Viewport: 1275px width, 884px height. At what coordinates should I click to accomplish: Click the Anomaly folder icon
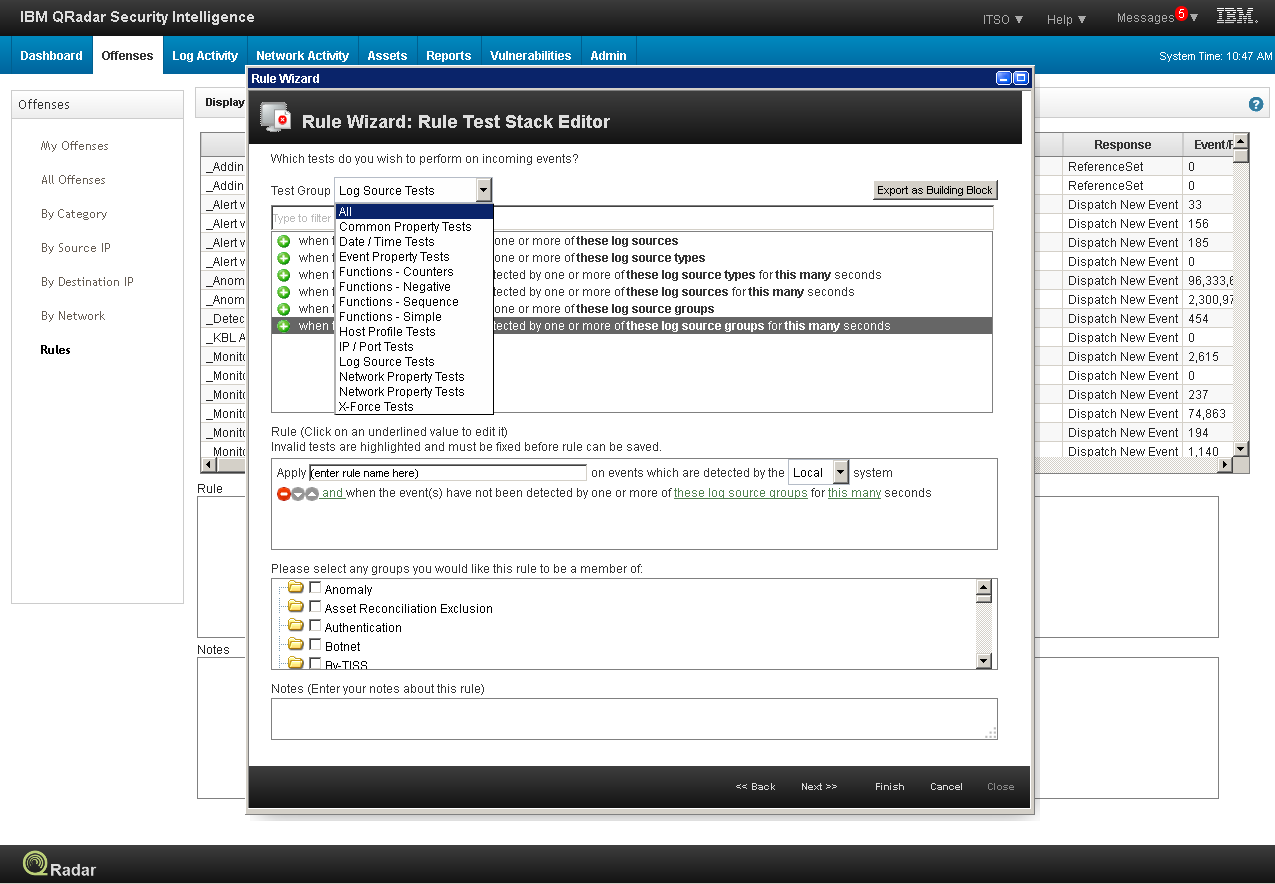[295, 588]
